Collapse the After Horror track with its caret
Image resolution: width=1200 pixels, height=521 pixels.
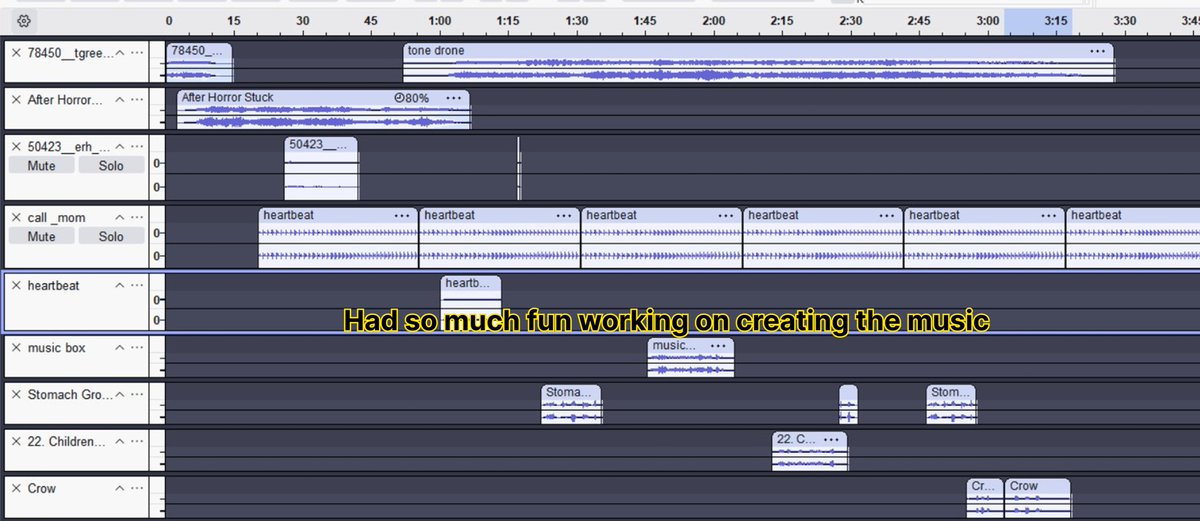point(120,100)
